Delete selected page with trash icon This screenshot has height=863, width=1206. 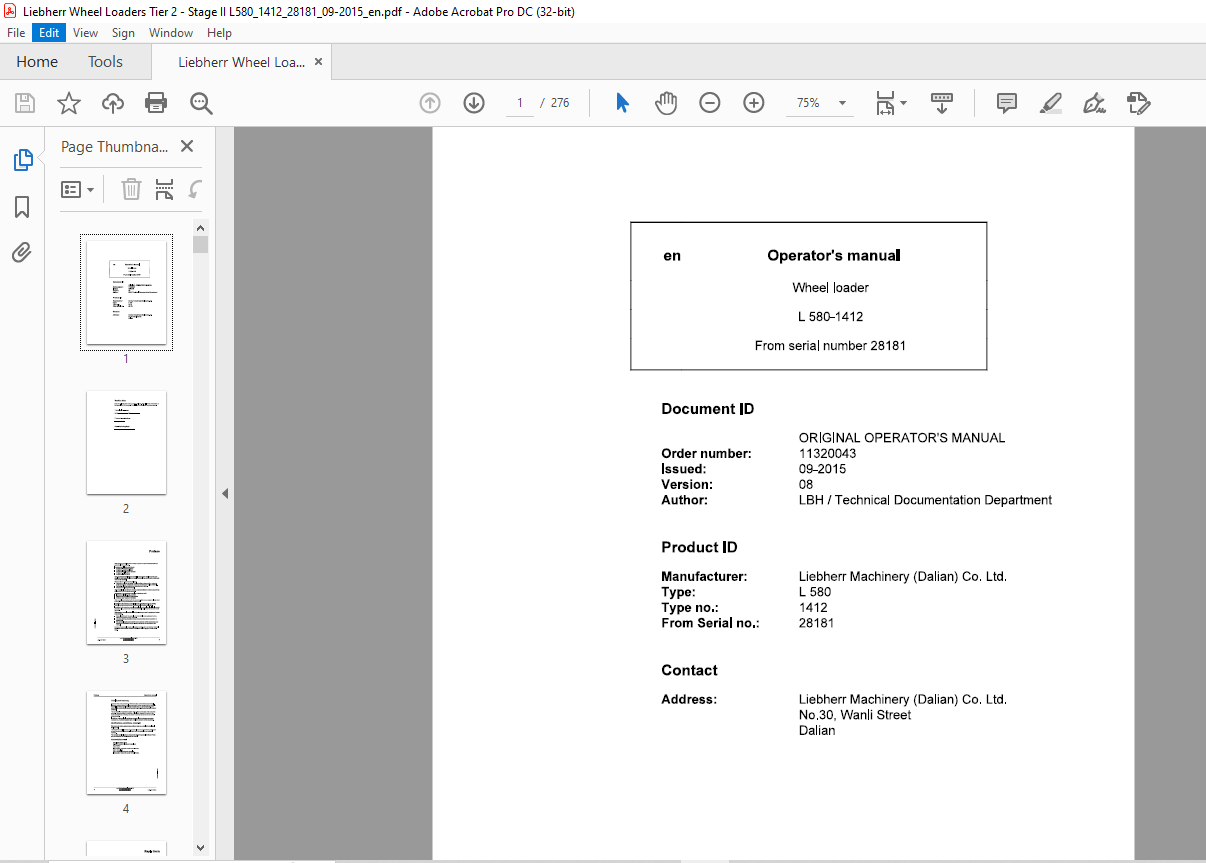click(x=131, y=189)
